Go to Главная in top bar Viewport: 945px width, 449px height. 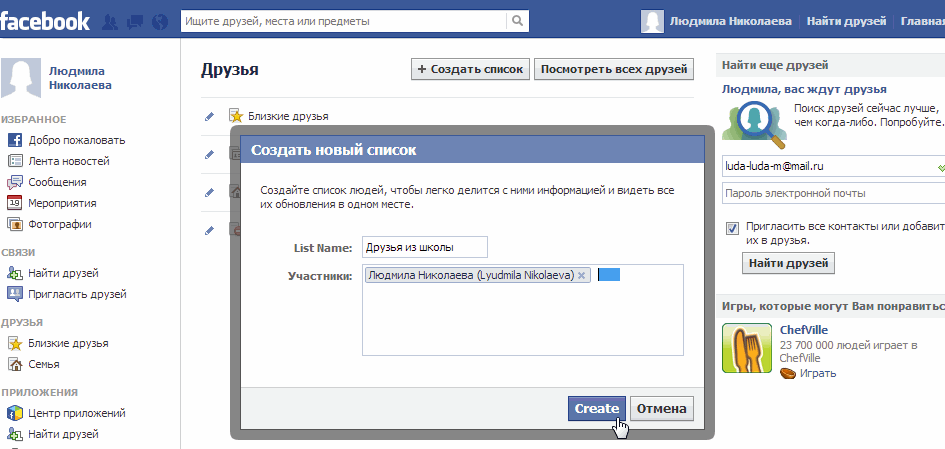pyautogui.click(x=923, y=21)
